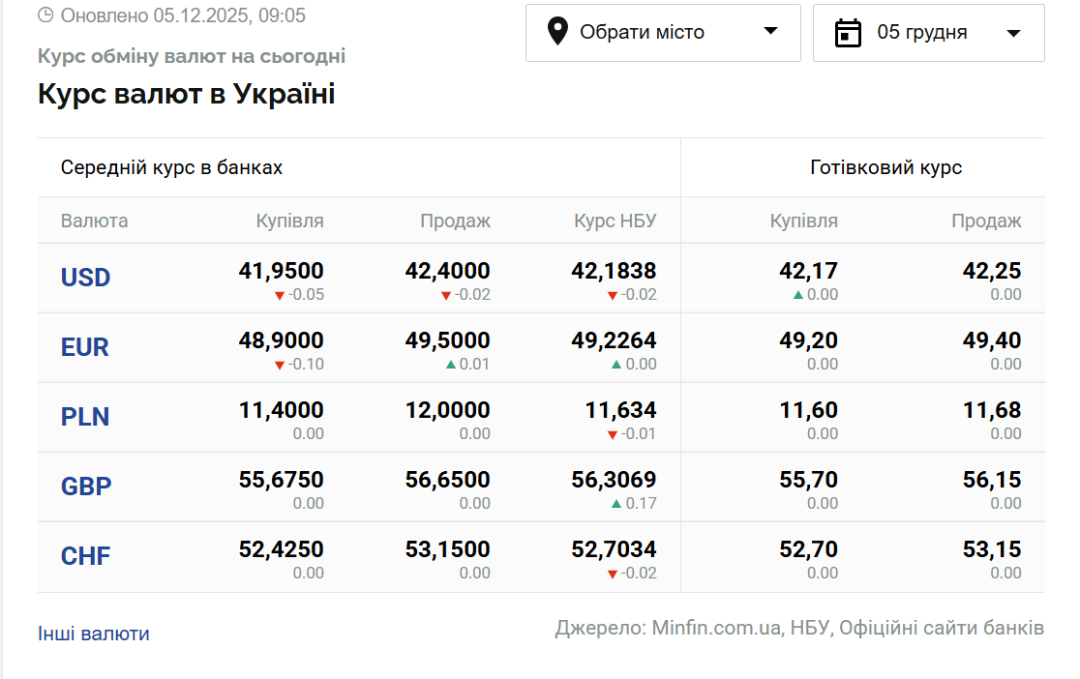Image resolution: width=1080 pixels, height=679 pixels.
Task: Switch to the 'Готівковий курс' tab
Action: 886,168
